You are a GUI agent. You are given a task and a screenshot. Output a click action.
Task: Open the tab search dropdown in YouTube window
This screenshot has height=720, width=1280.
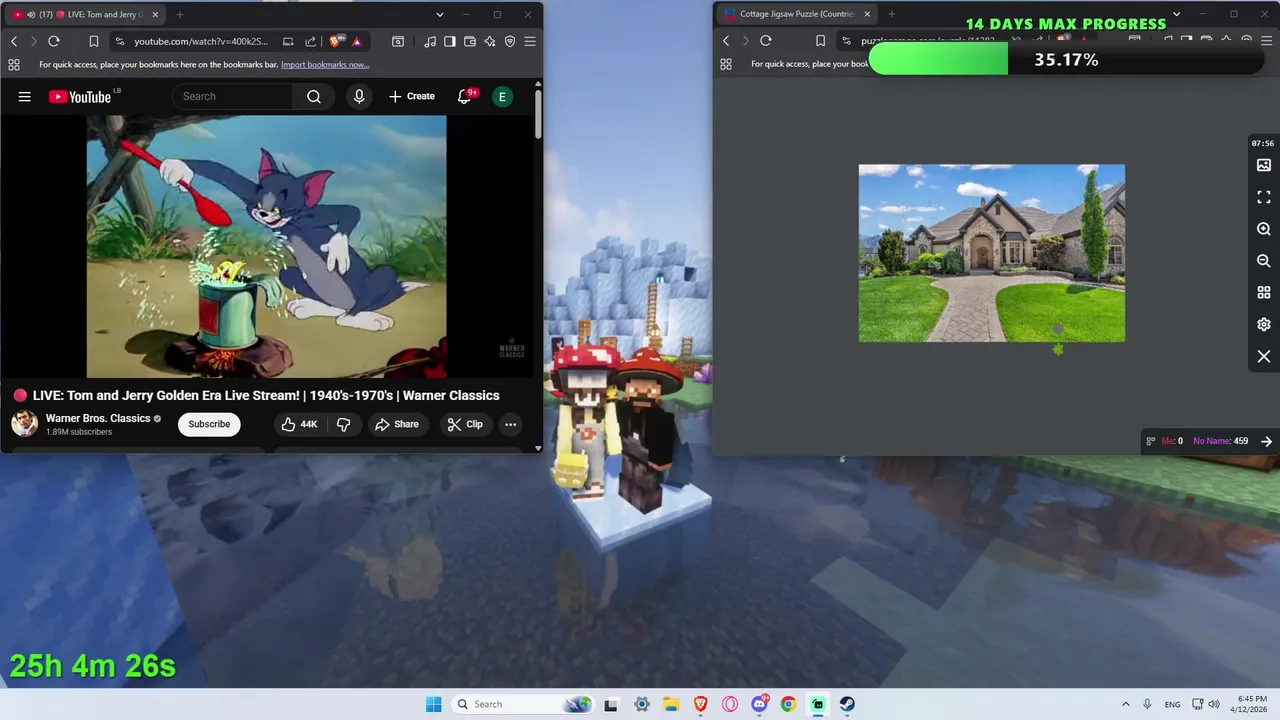(439, 14)
